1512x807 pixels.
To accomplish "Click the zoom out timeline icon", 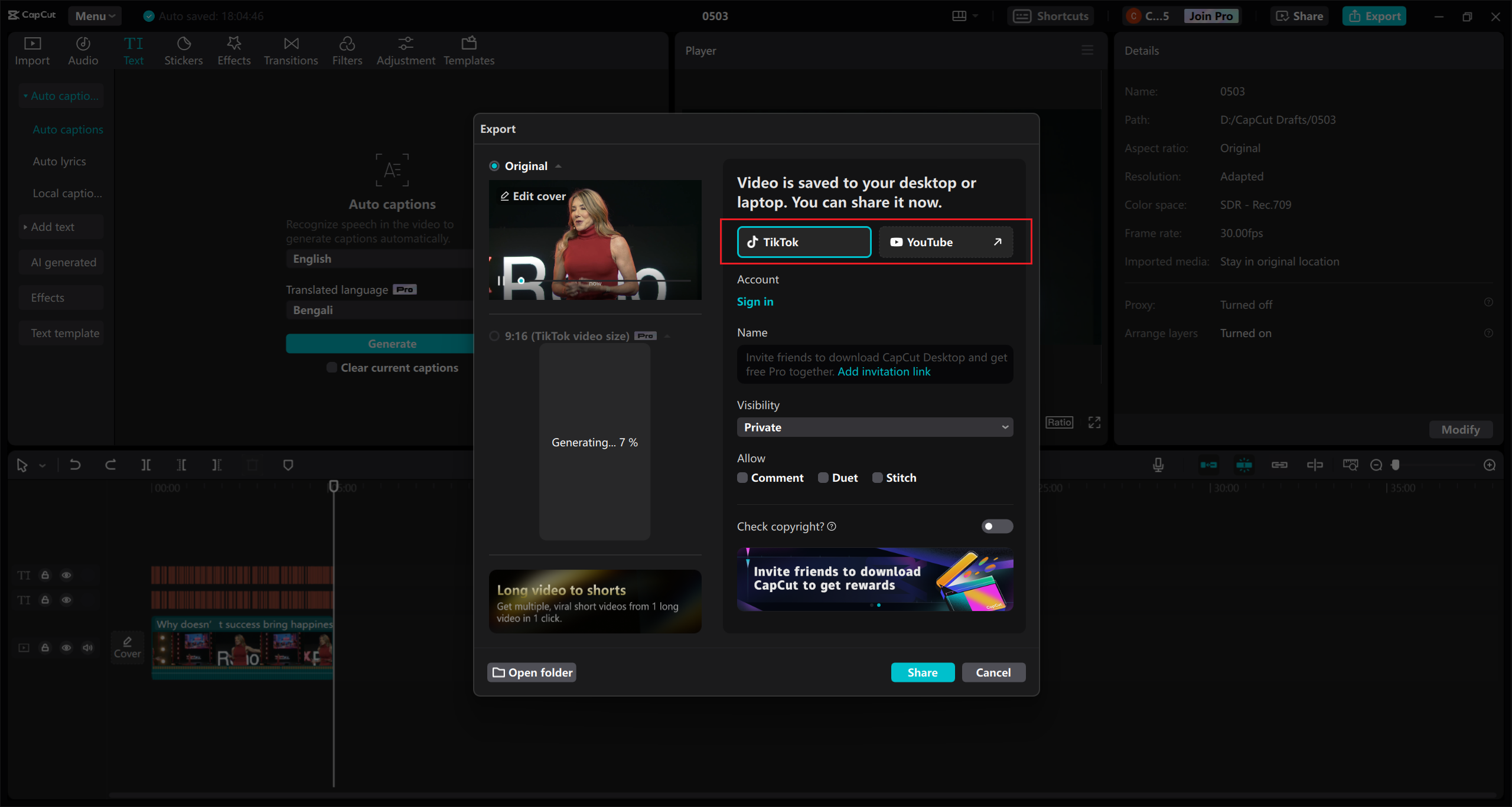I will pos(1376,465).
